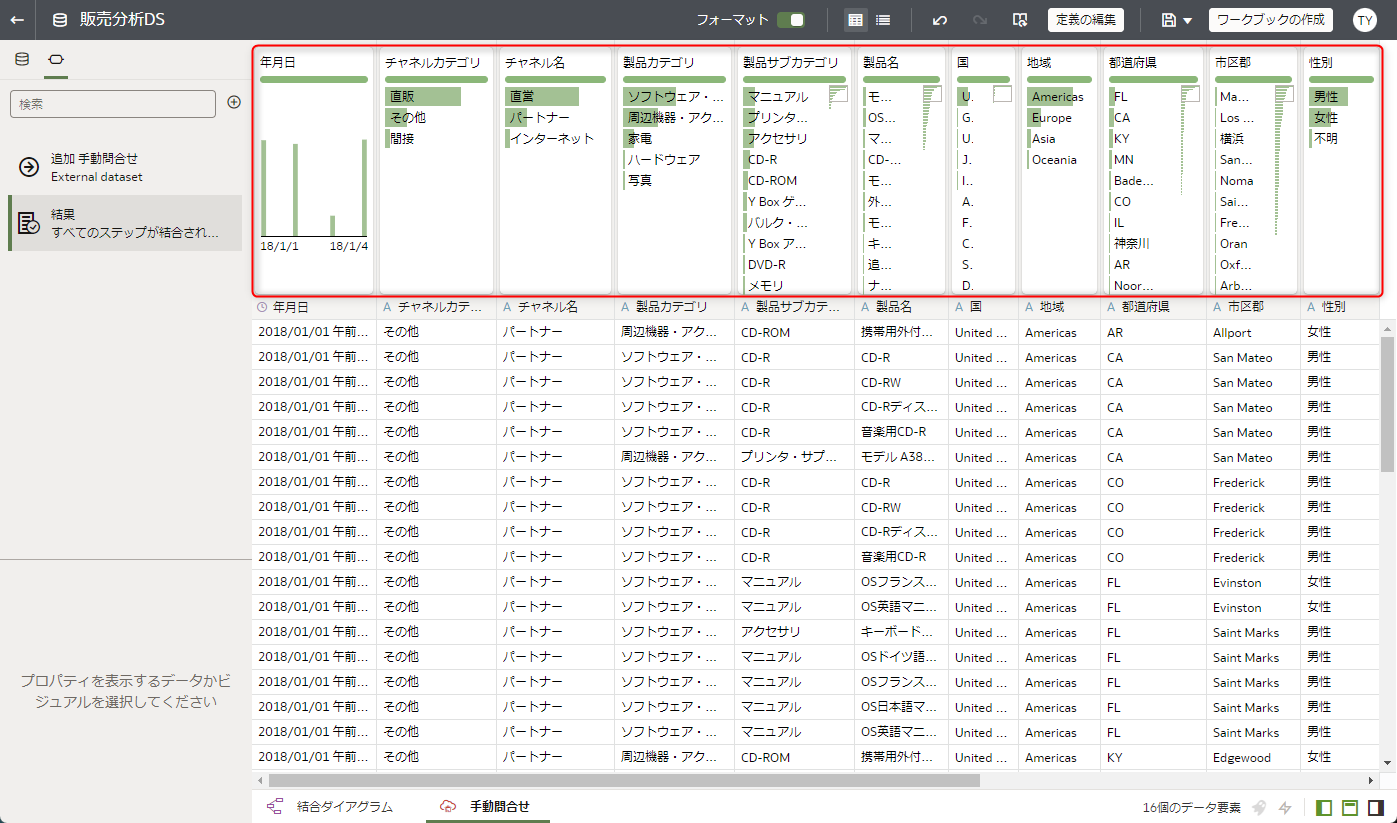Switch to list view icon
The image size is (1397, 823).
[x=883, y=20]
